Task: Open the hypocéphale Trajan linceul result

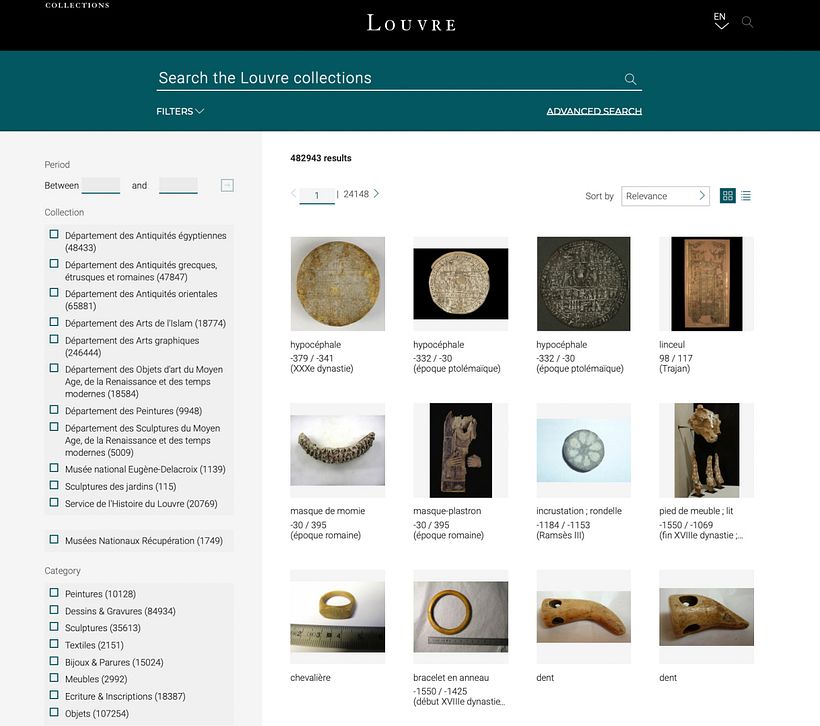Action: pyautogui.click(x=706, y=282)
